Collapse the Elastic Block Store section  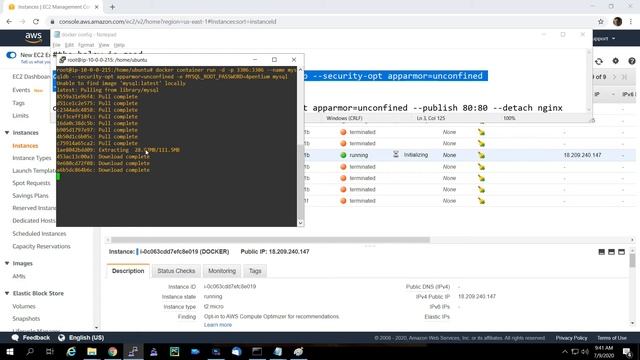tap(7, 293)
